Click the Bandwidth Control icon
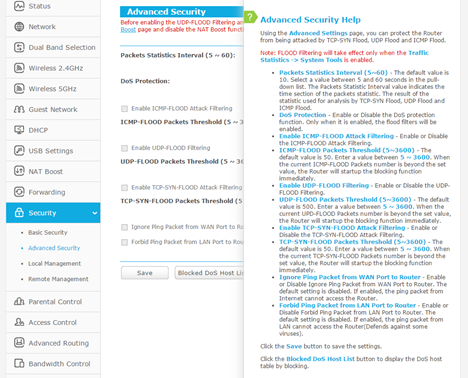 click(19, 364)
